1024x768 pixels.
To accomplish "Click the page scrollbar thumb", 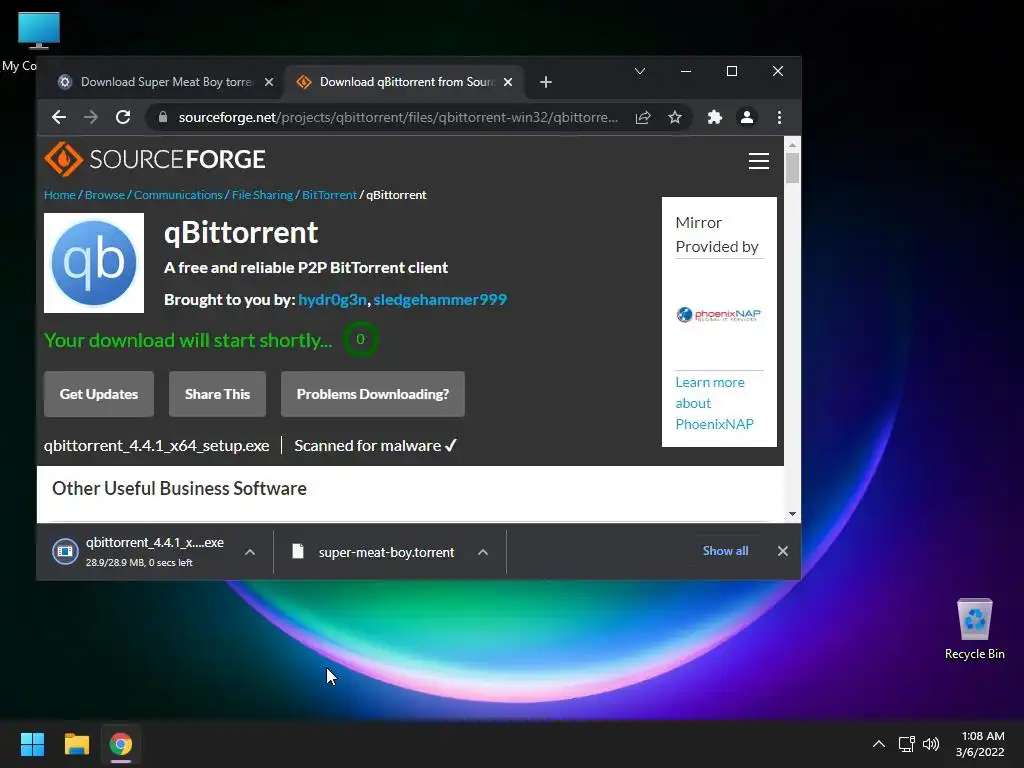I will point(792,168).
